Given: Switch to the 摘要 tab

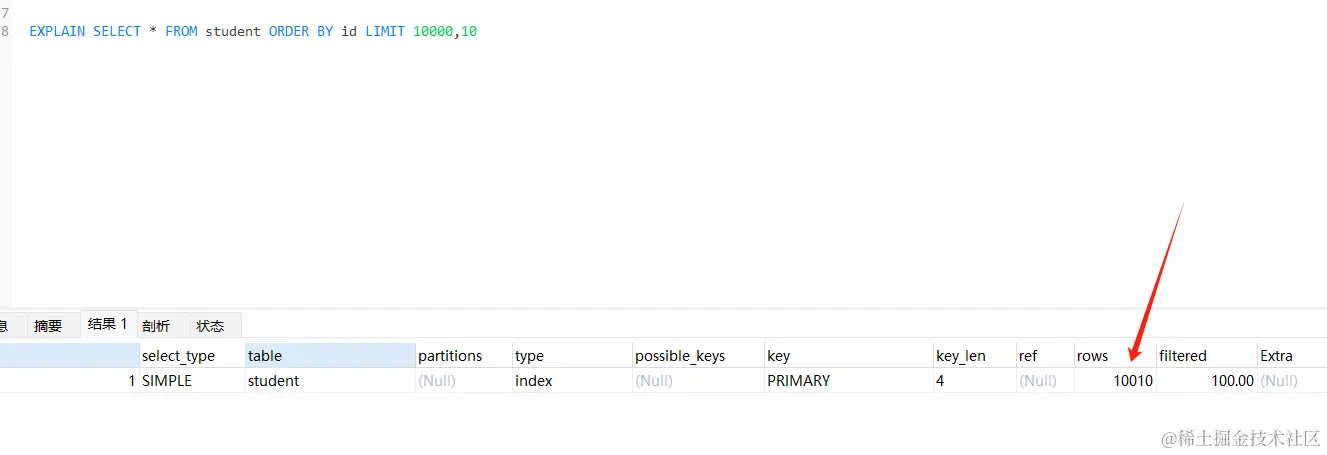Looking at the screenshot, I should (48, 325).
